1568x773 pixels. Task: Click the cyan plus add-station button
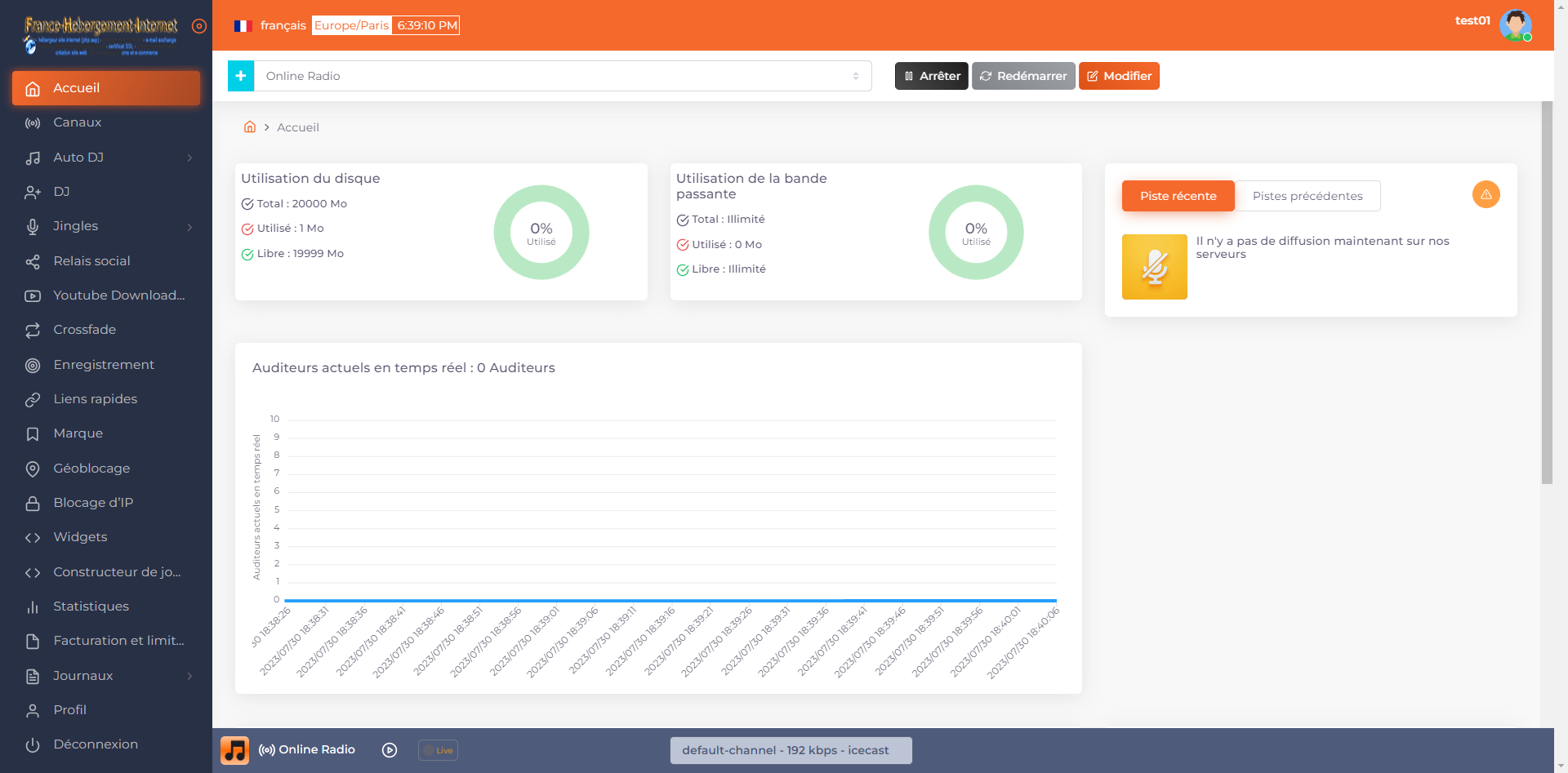tap(241, 76)
